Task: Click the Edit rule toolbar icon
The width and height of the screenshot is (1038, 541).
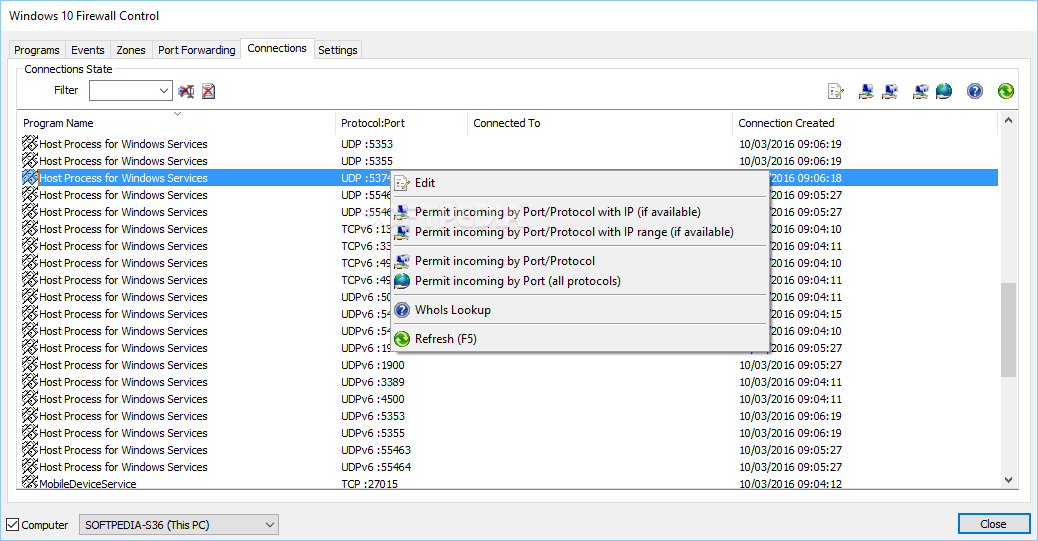Action: coord(835,91)
